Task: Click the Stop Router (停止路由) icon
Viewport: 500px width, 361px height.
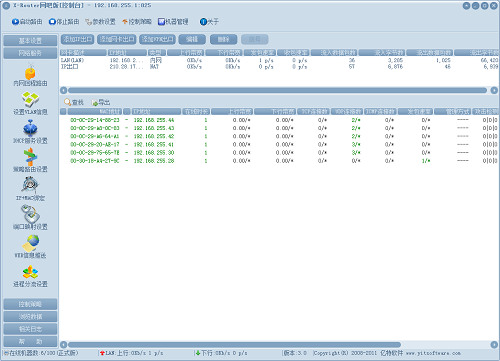Action: tap(52, 22)
